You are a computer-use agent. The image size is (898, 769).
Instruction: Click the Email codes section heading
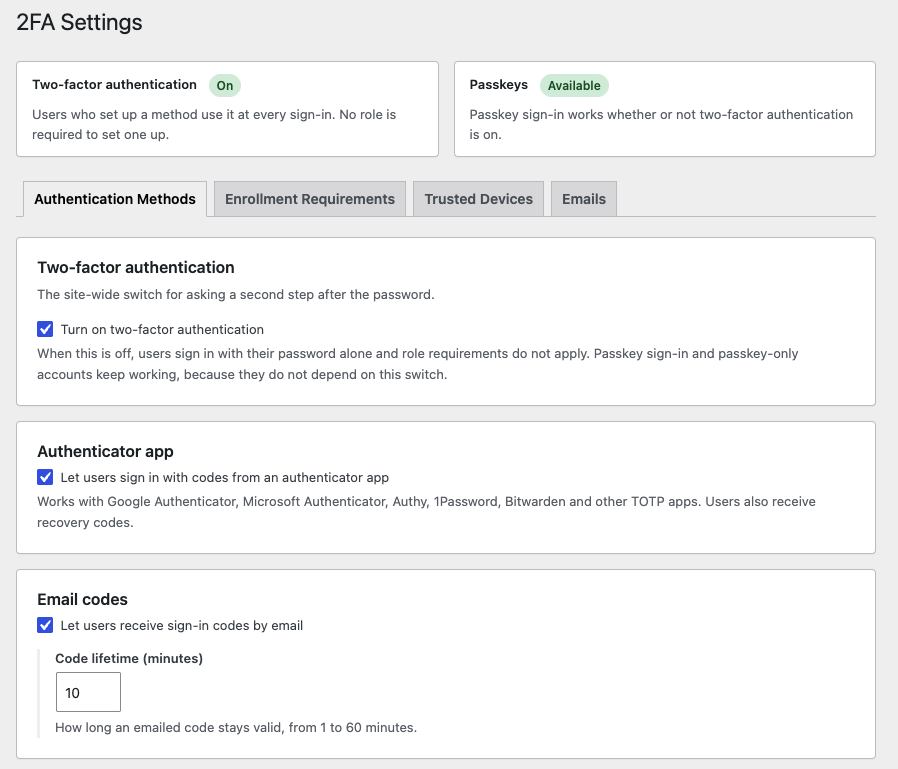tap(82, 599)
